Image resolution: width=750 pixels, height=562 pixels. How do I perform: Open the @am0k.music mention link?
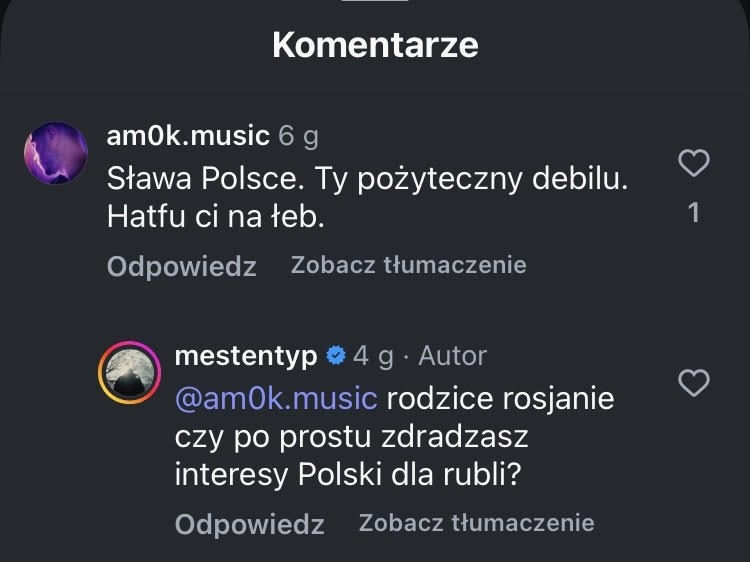pos(276,398)
